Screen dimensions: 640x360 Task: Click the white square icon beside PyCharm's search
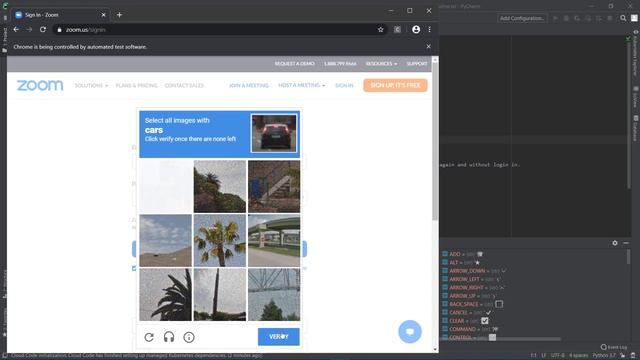[634, 18]
